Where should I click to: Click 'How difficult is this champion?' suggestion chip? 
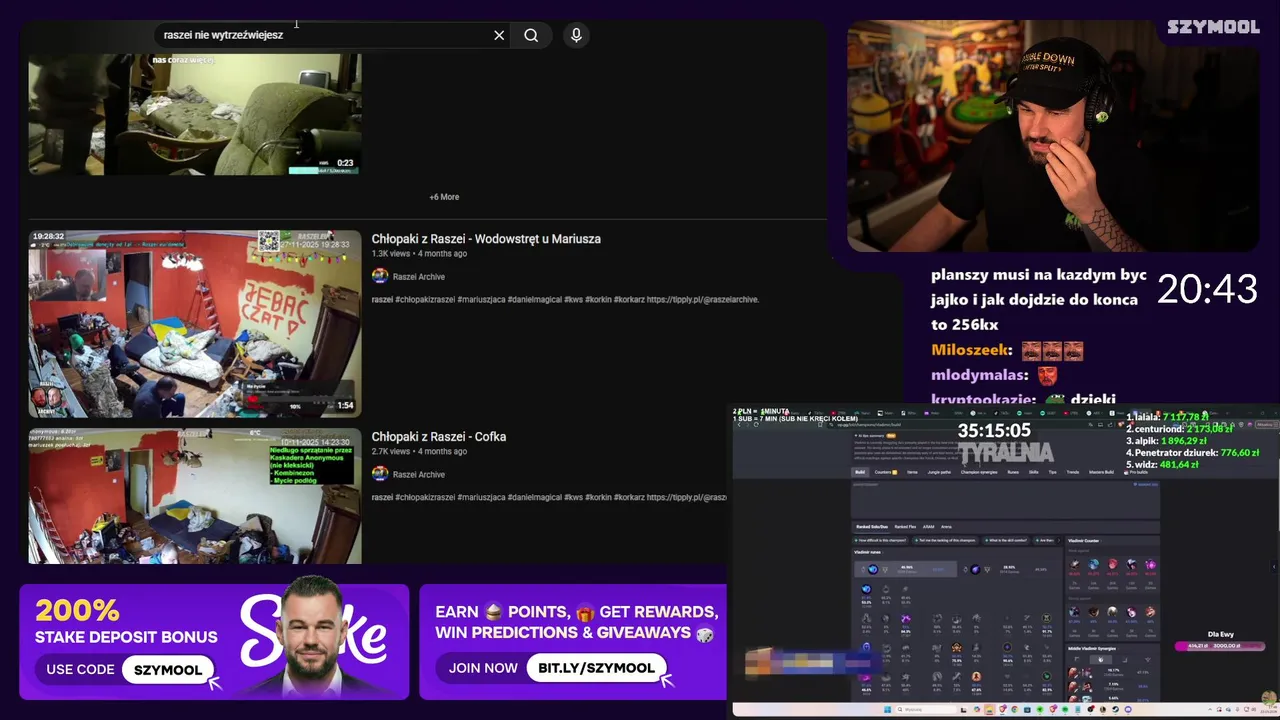tap(880, 540)
